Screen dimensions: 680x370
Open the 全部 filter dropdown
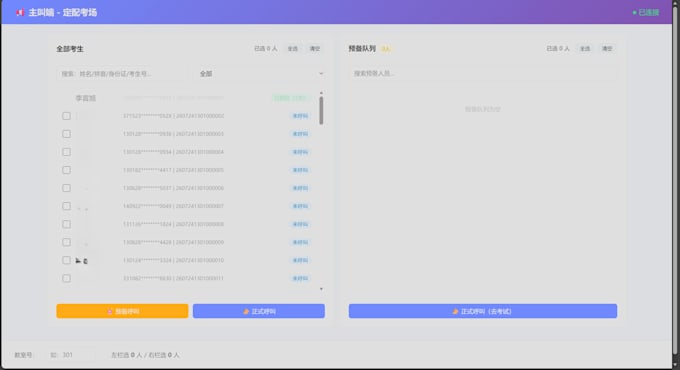click(260, 74)
